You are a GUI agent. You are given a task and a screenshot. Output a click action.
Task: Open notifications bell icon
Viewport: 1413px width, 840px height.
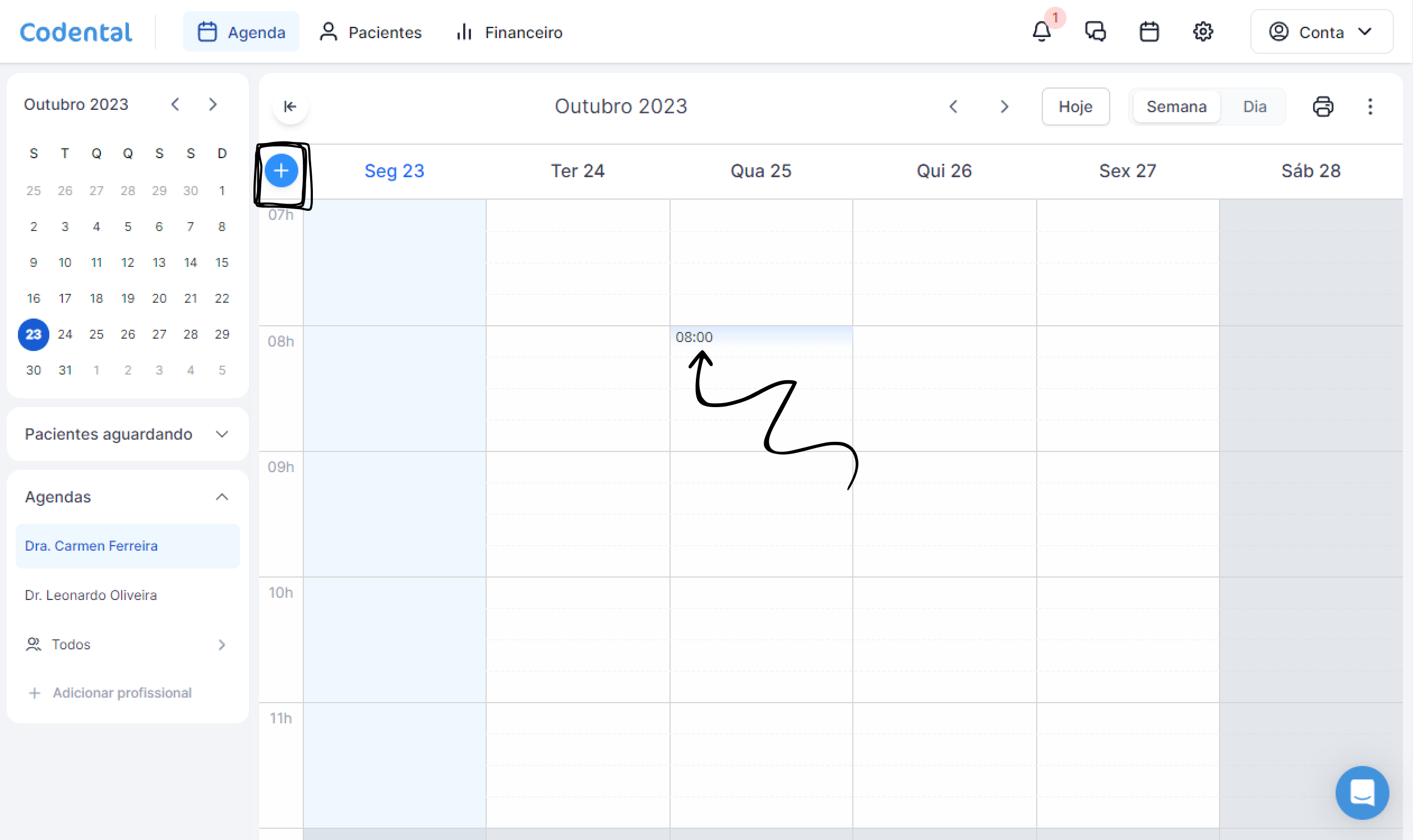coord(1041,32)
